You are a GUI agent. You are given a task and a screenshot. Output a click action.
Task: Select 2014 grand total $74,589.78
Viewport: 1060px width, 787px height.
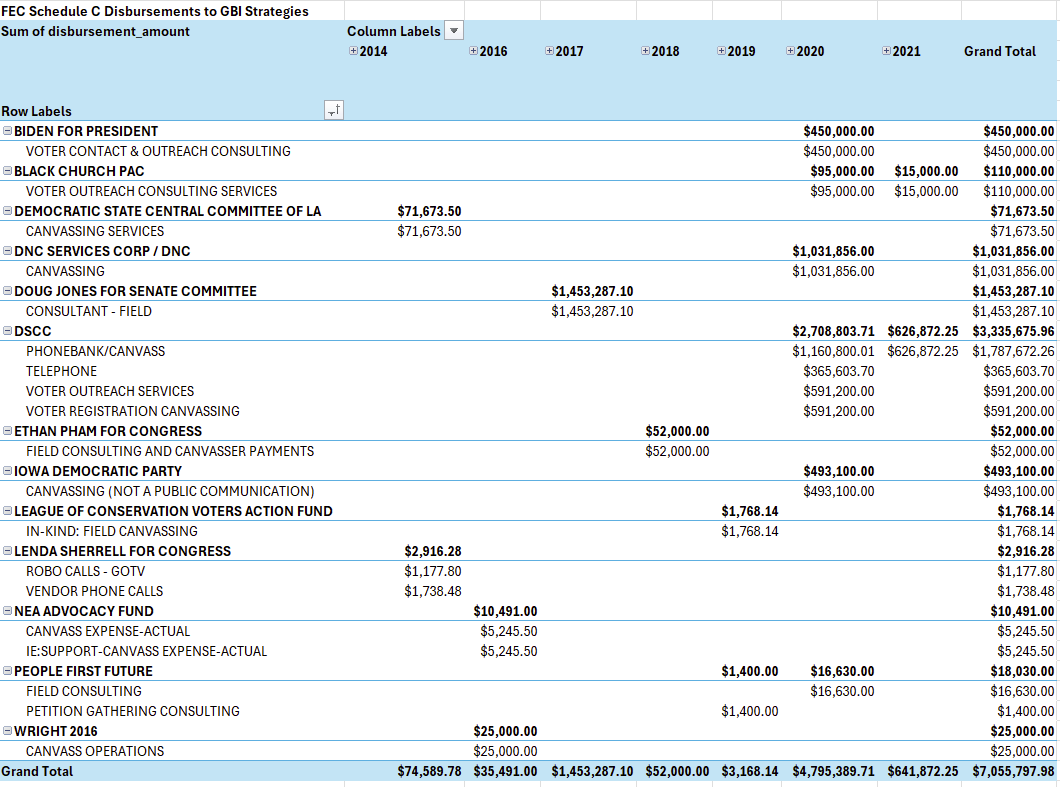point(429,771)
